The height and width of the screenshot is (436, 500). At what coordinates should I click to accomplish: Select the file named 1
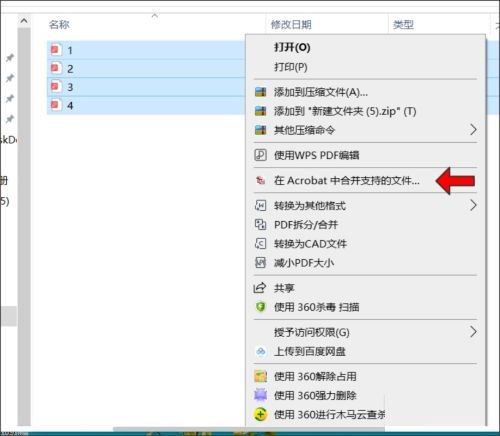[147, 50]
